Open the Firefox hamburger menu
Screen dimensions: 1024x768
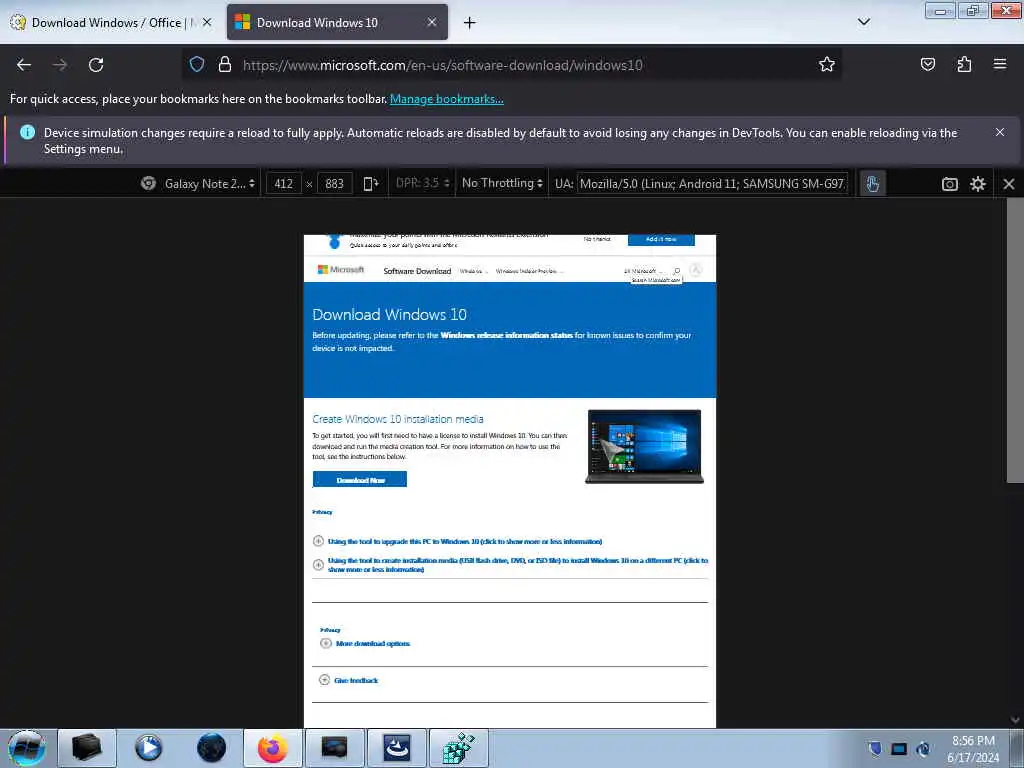click(x=1000, y=64)
